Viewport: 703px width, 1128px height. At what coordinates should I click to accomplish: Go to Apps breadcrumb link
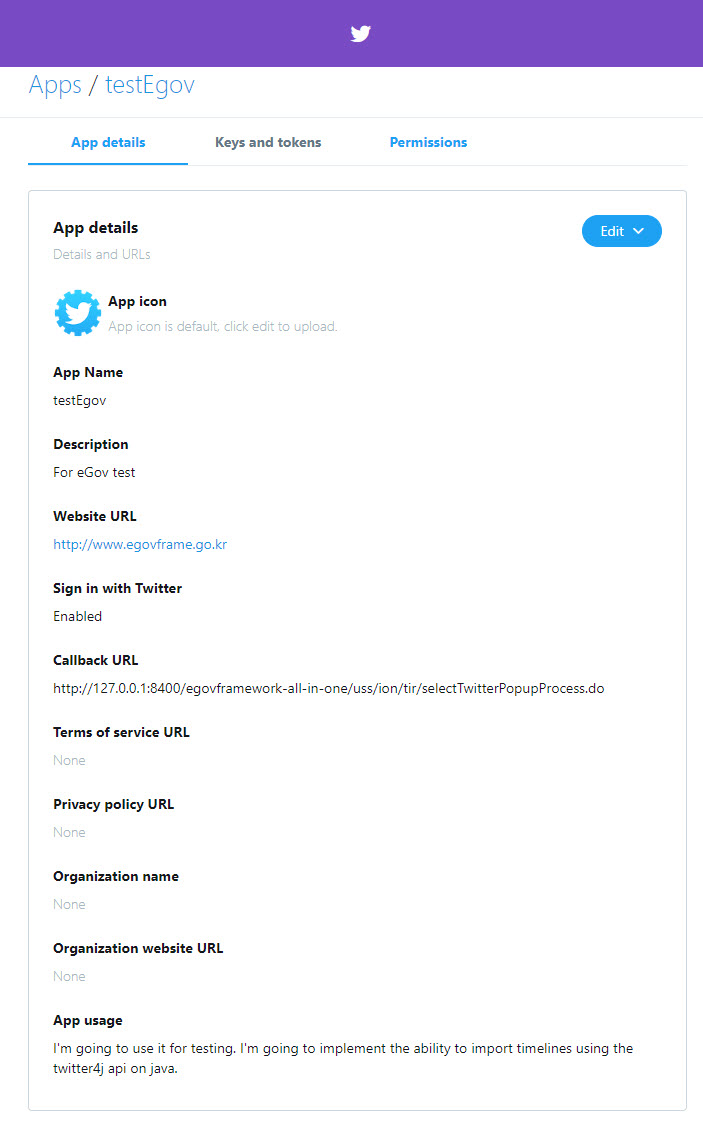(x=55, y=85)
